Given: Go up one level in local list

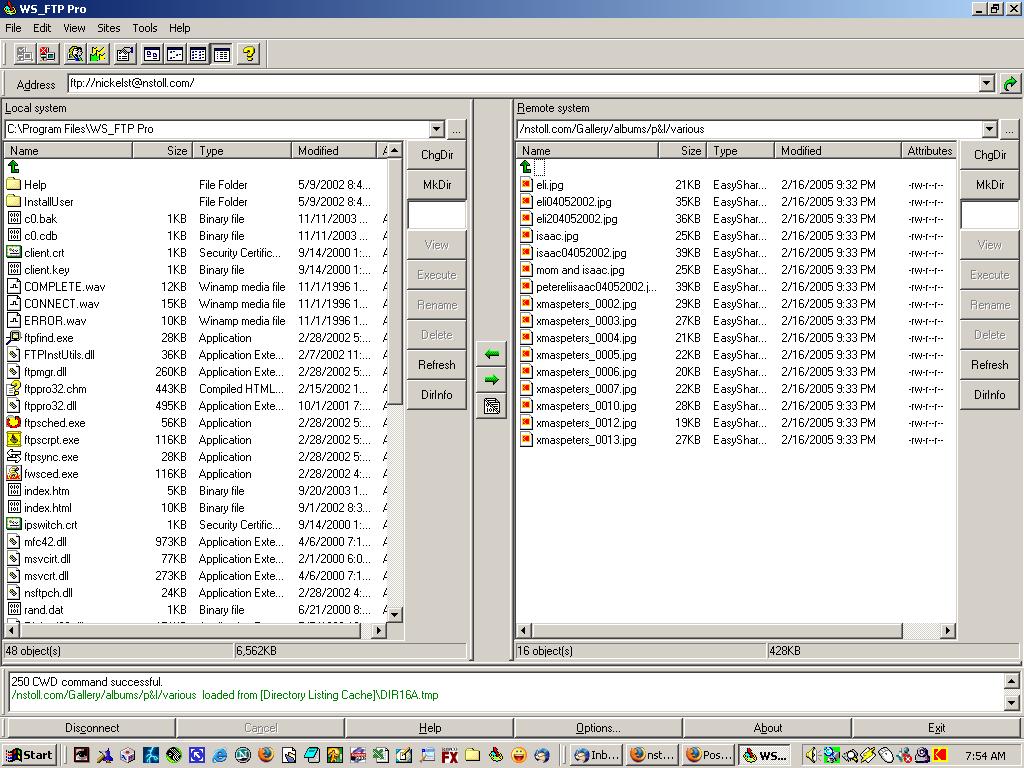Looking at the screenshot, I should (14, 167).
